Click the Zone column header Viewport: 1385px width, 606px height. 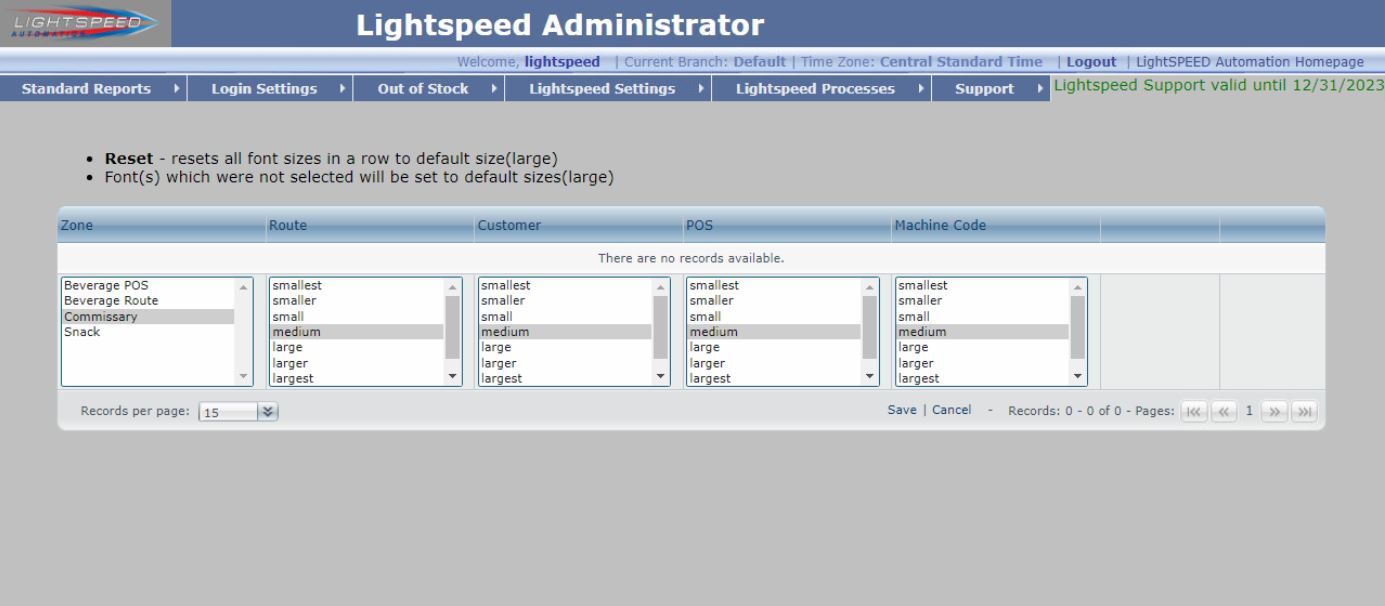tap(162, 226)
